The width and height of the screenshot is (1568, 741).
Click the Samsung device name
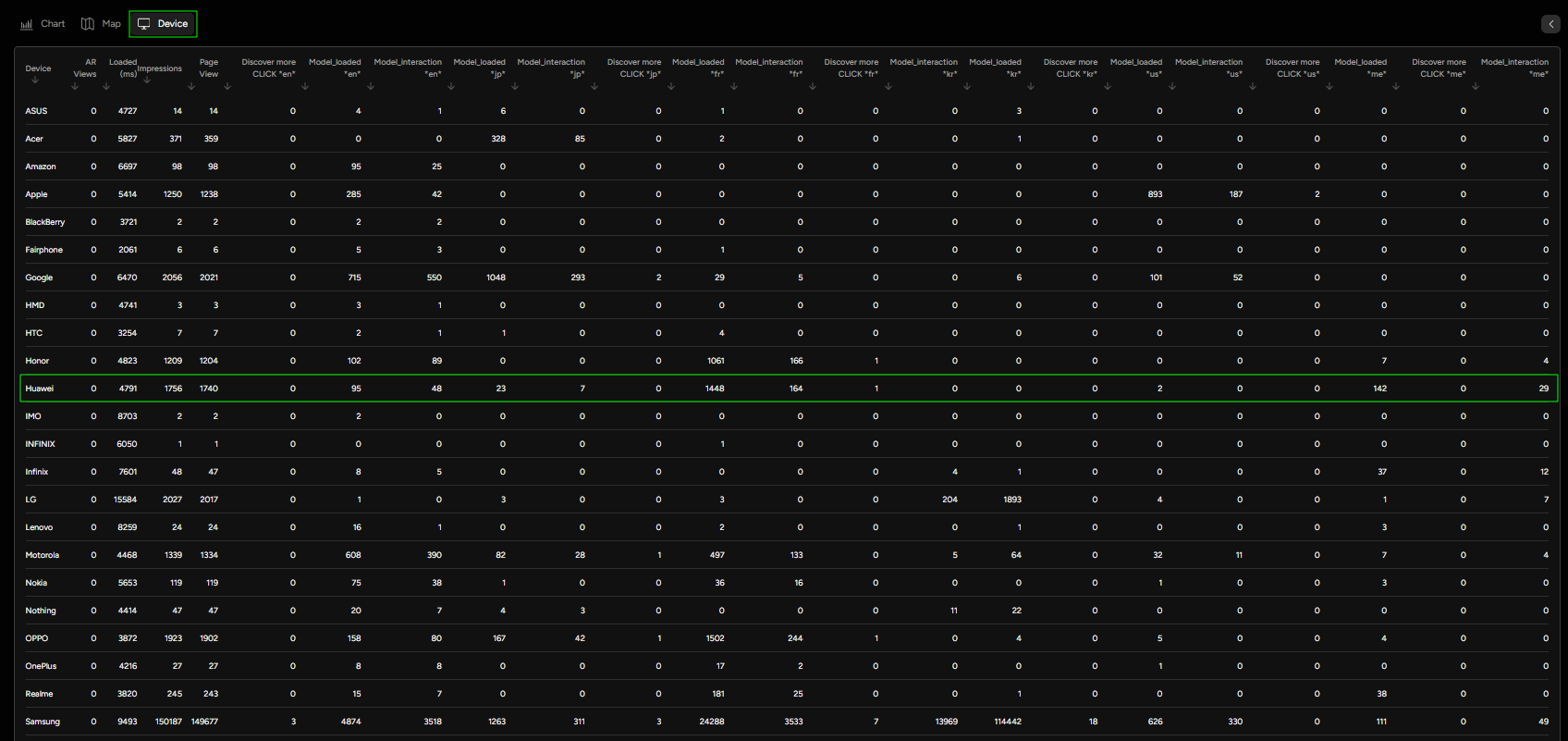coord(43,722)
